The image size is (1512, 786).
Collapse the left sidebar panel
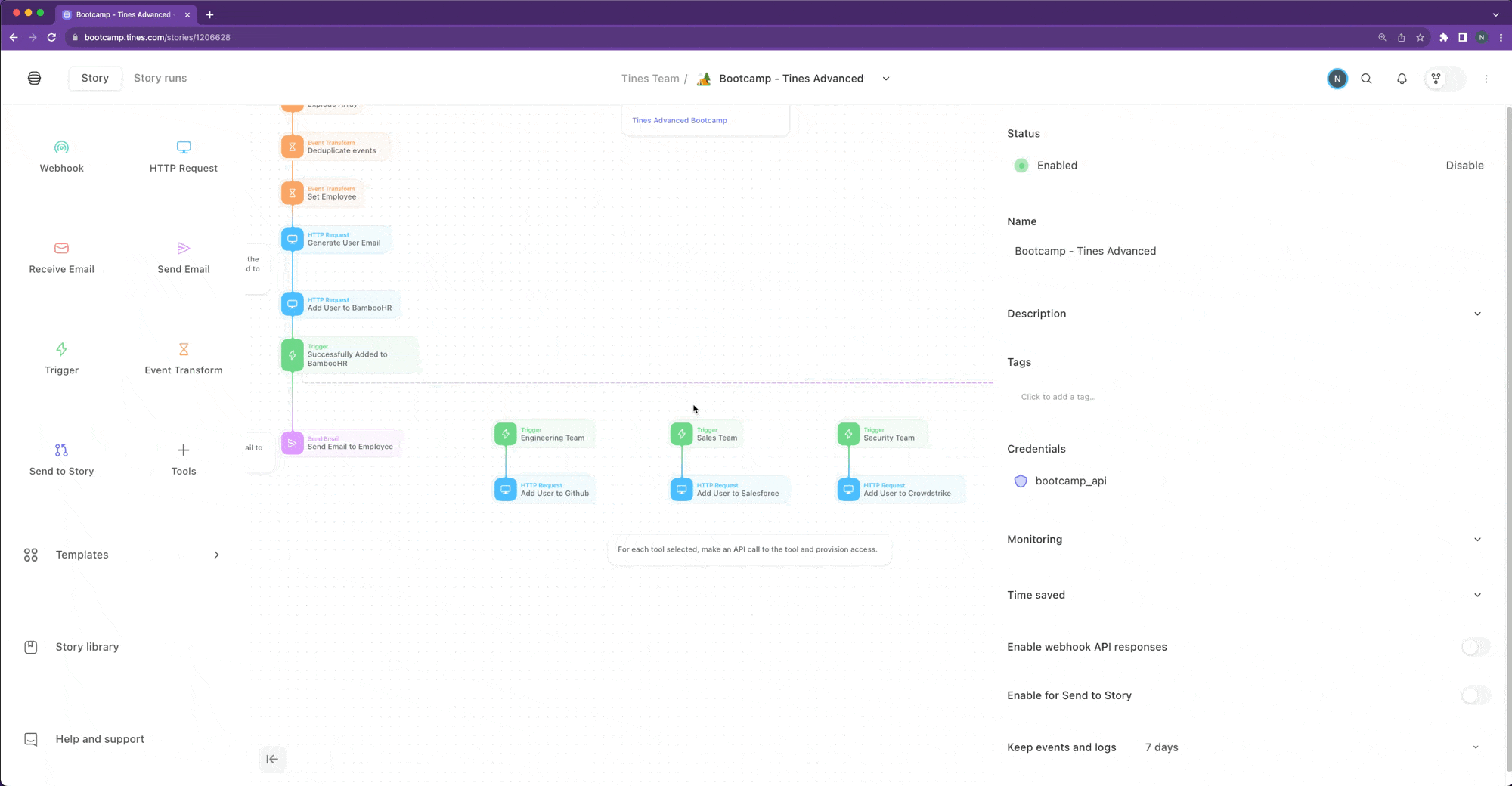click(272, 759)
